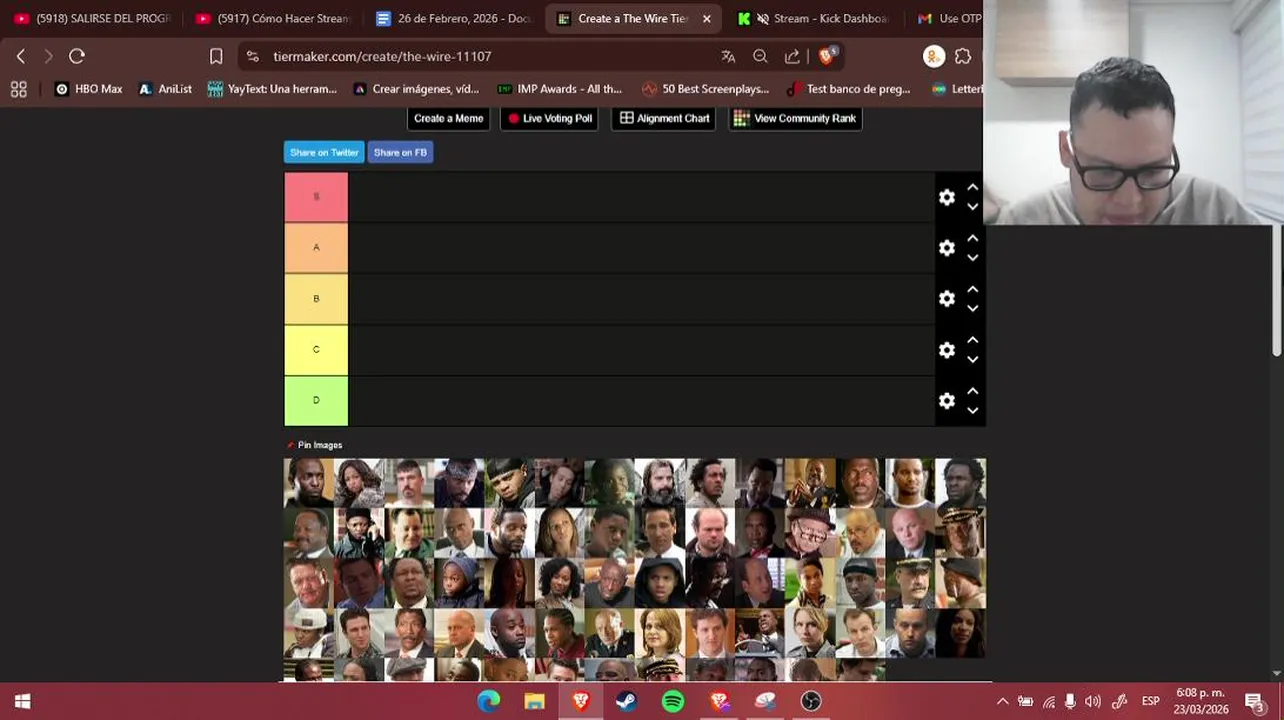Start a Live Voting Poll
1284x720 pixels.
tap(549, 118)
